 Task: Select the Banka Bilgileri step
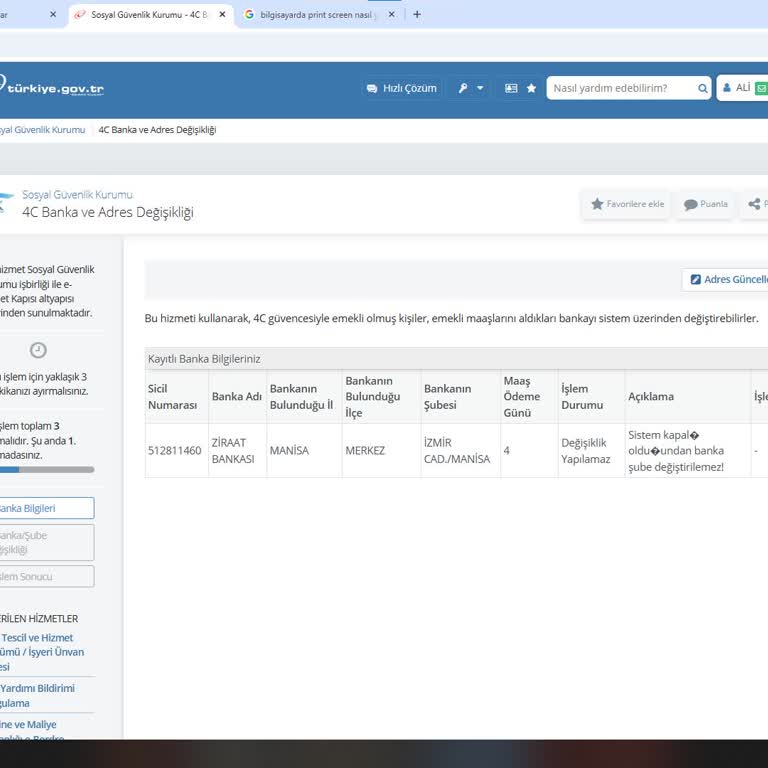pos(46,508)
